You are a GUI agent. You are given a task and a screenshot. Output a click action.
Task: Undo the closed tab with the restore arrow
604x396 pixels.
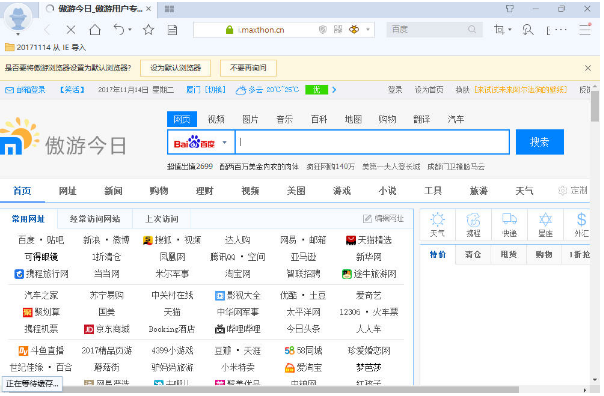[x=119, y=29]
